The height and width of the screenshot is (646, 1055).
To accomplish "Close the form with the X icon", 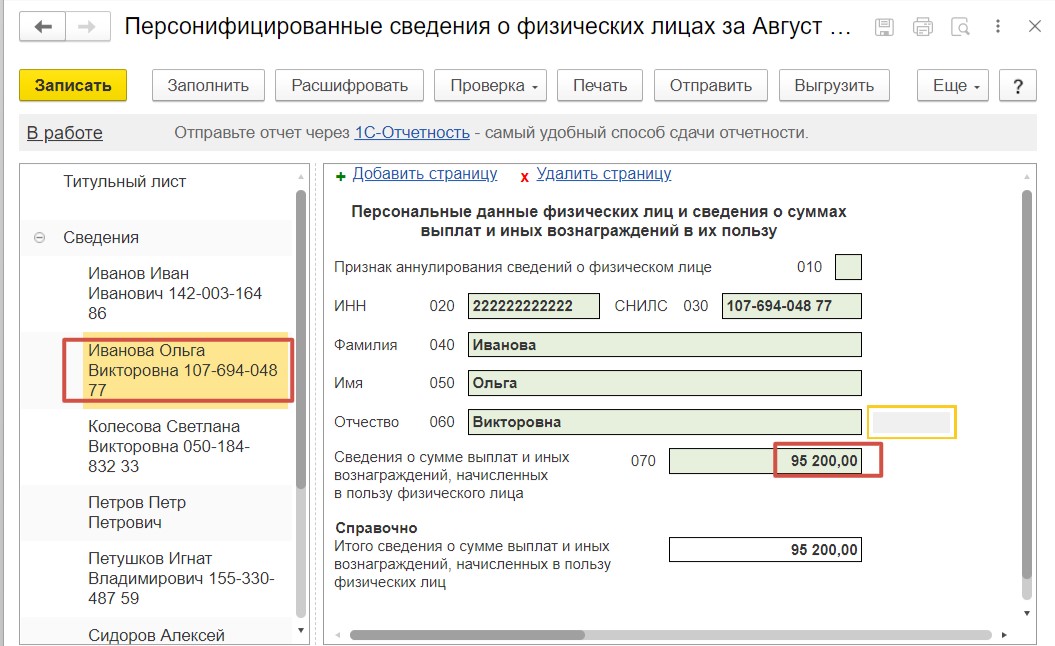I will 1035,26.
